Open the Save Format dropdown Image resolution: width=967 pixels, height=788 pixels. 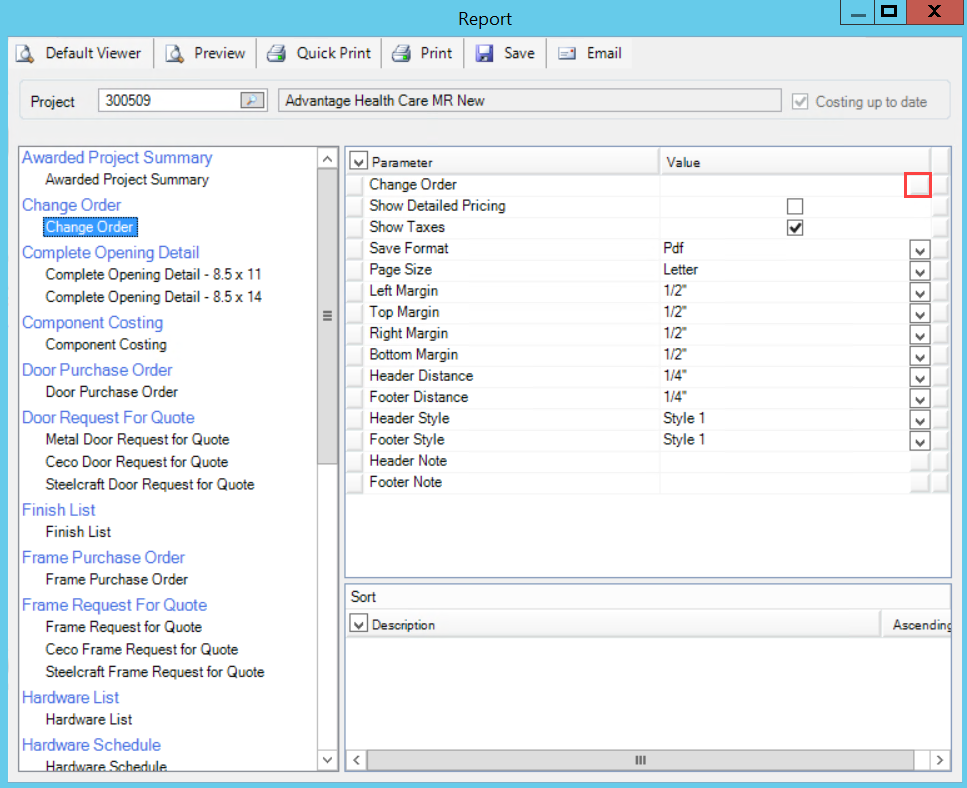(x=919, y=249)
